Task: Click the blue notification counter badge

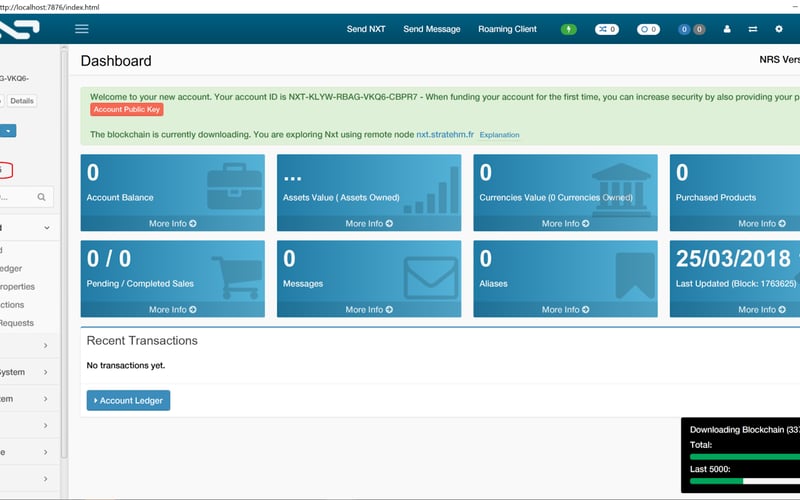Action: click(x=685, y=29)
